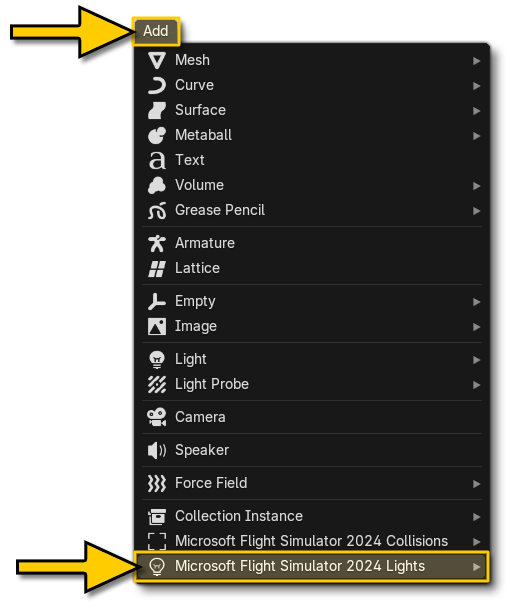Open Microsoft Flight Simulator 2024 Collisions entry
The image size is (516, 609).
click(x=312, y=541)
